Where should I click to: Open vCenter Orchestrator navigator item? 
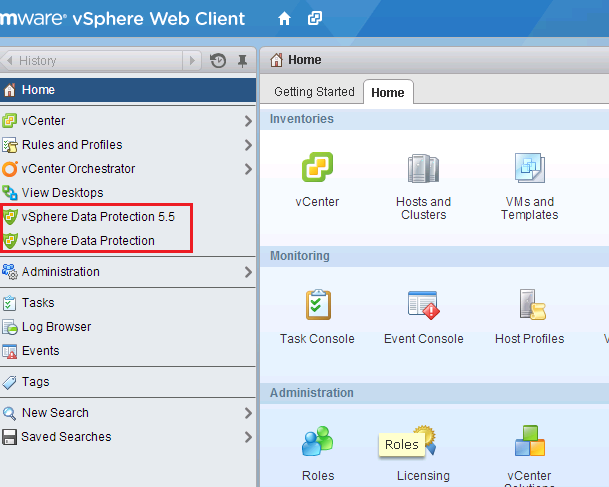[128, 169]
